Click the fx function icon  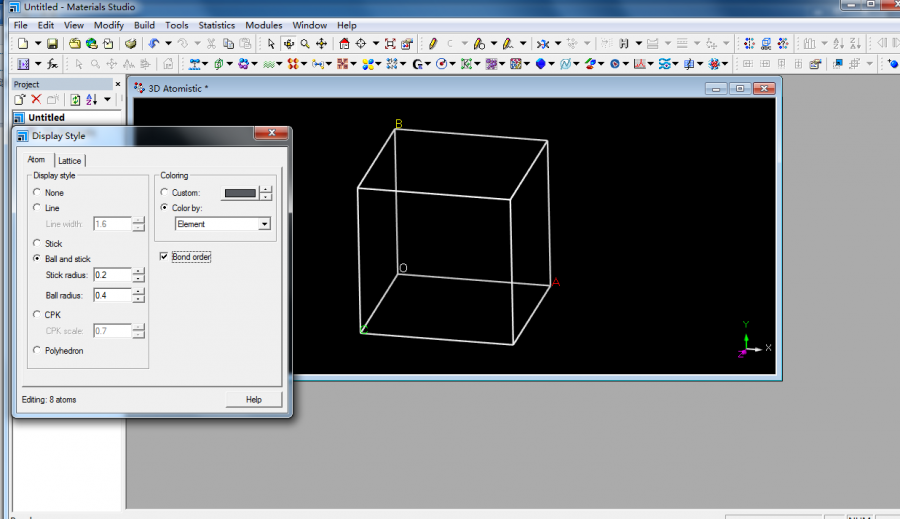pyautogui.click(x=51, y=64)
